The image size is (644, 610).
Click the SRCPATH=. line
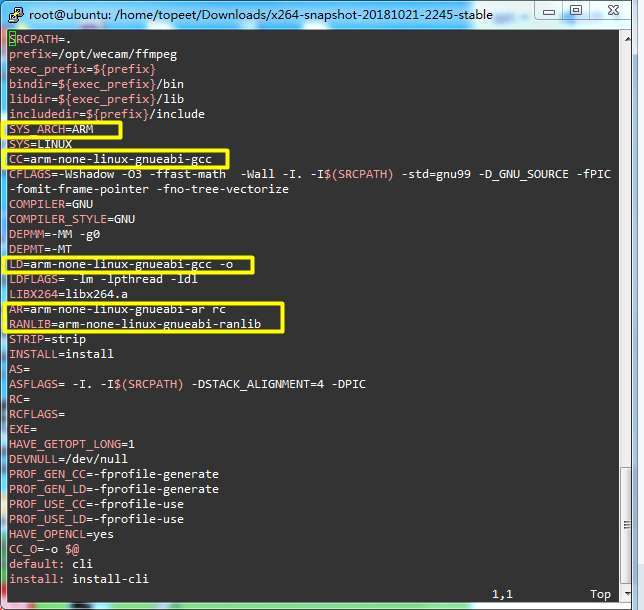[x=40, y=39]
